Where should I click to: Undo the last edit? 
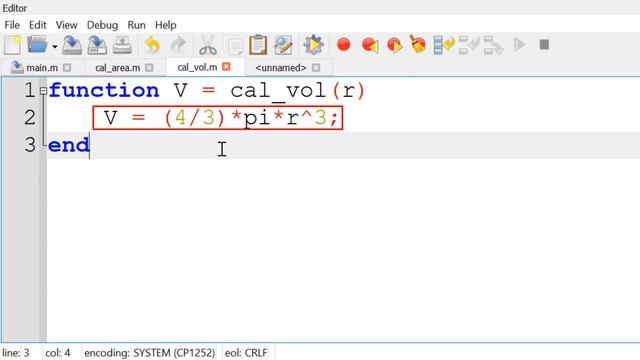click(x=152, y=44)
